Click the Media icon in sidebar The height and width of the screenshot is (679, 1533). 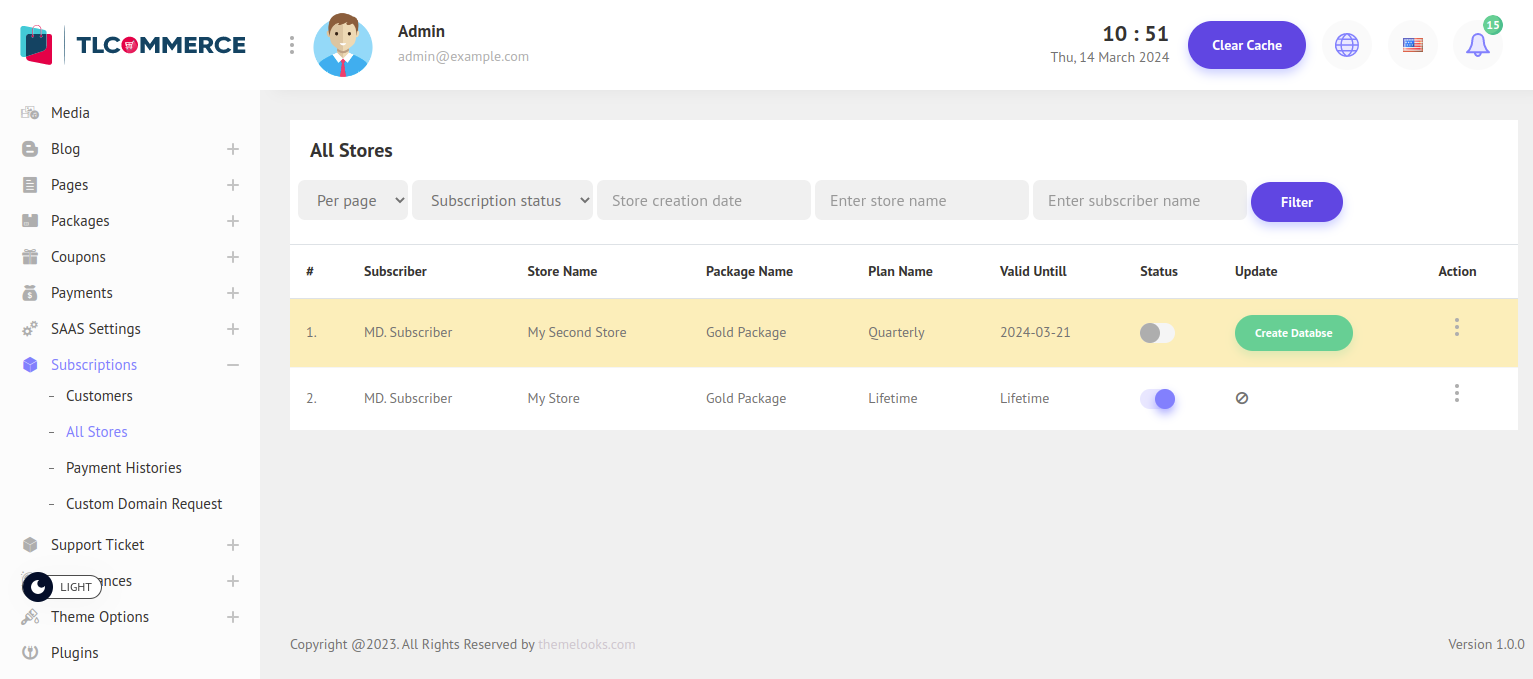point(30,113)
